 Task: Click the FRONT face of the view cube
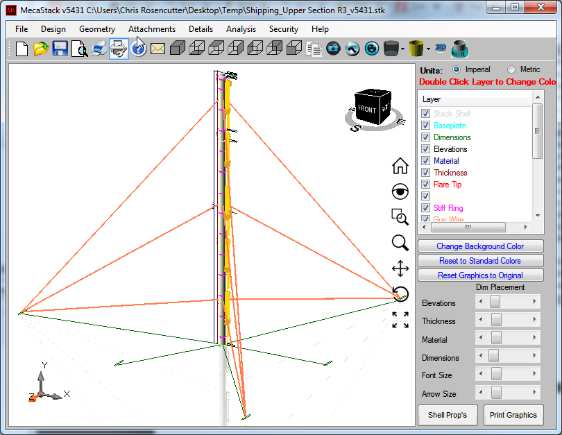tap(367, 109)
